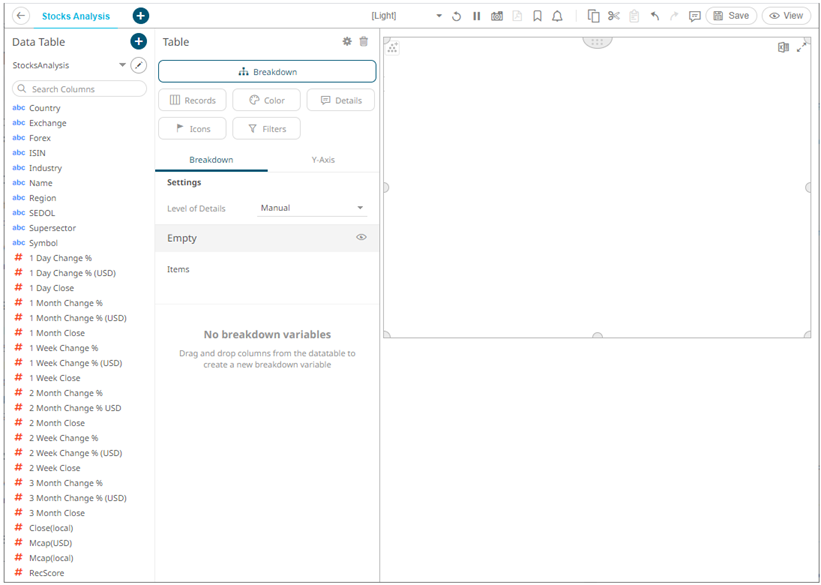Open Color settings via the palette button
Screen dimensions: 821x585
click(x=266, y=100)
